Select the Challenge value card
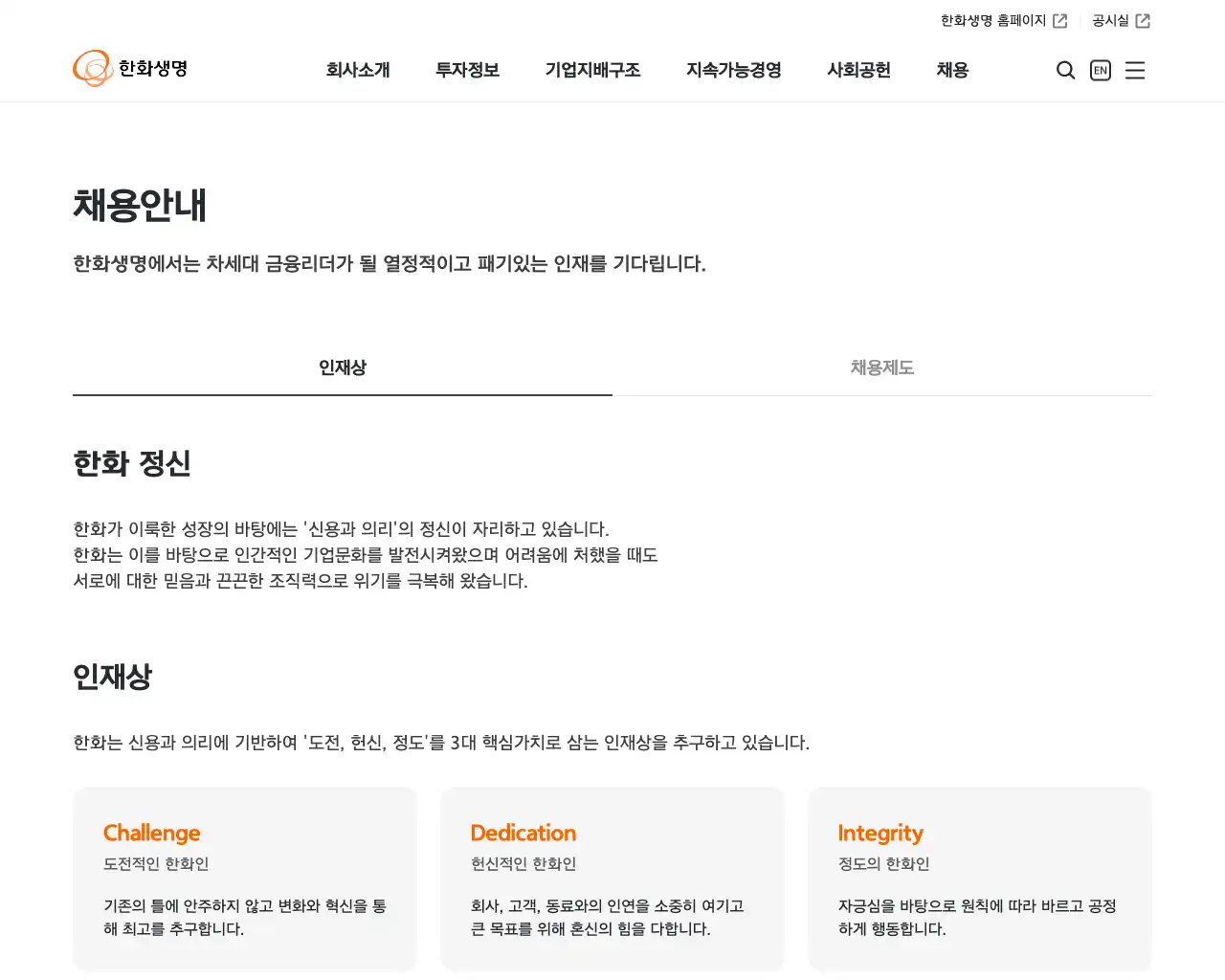The width and height of the screenshot is (1225, 980). pyautogui.click(x=245, y=879)
